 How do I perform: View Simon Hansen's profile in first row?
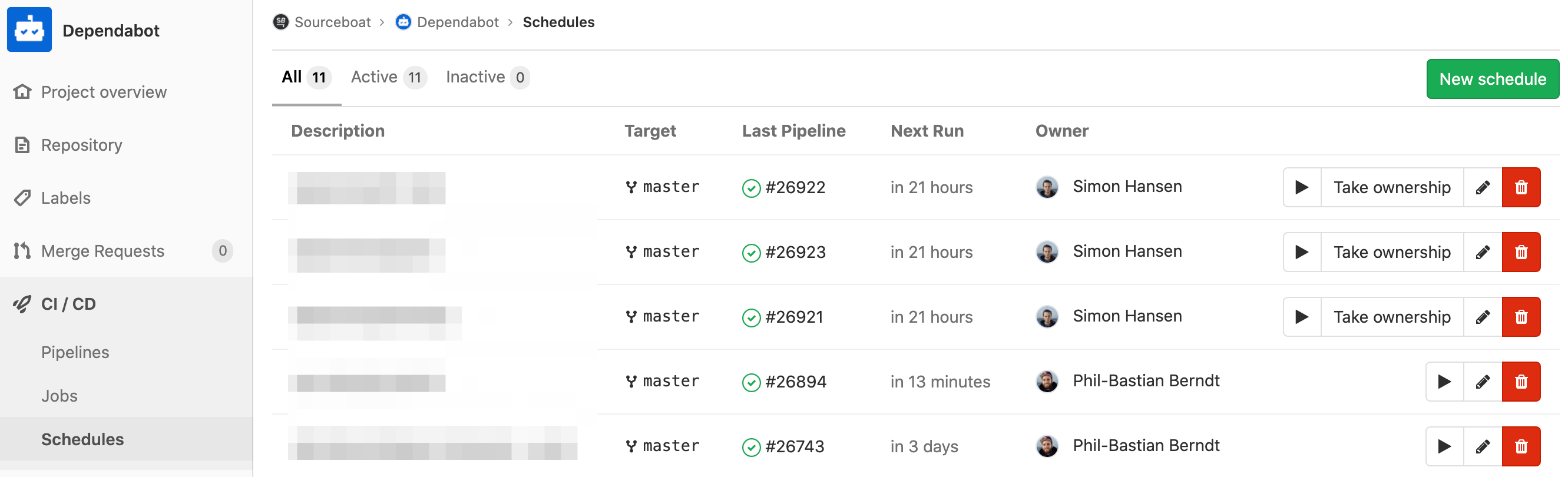(1127, 187)
